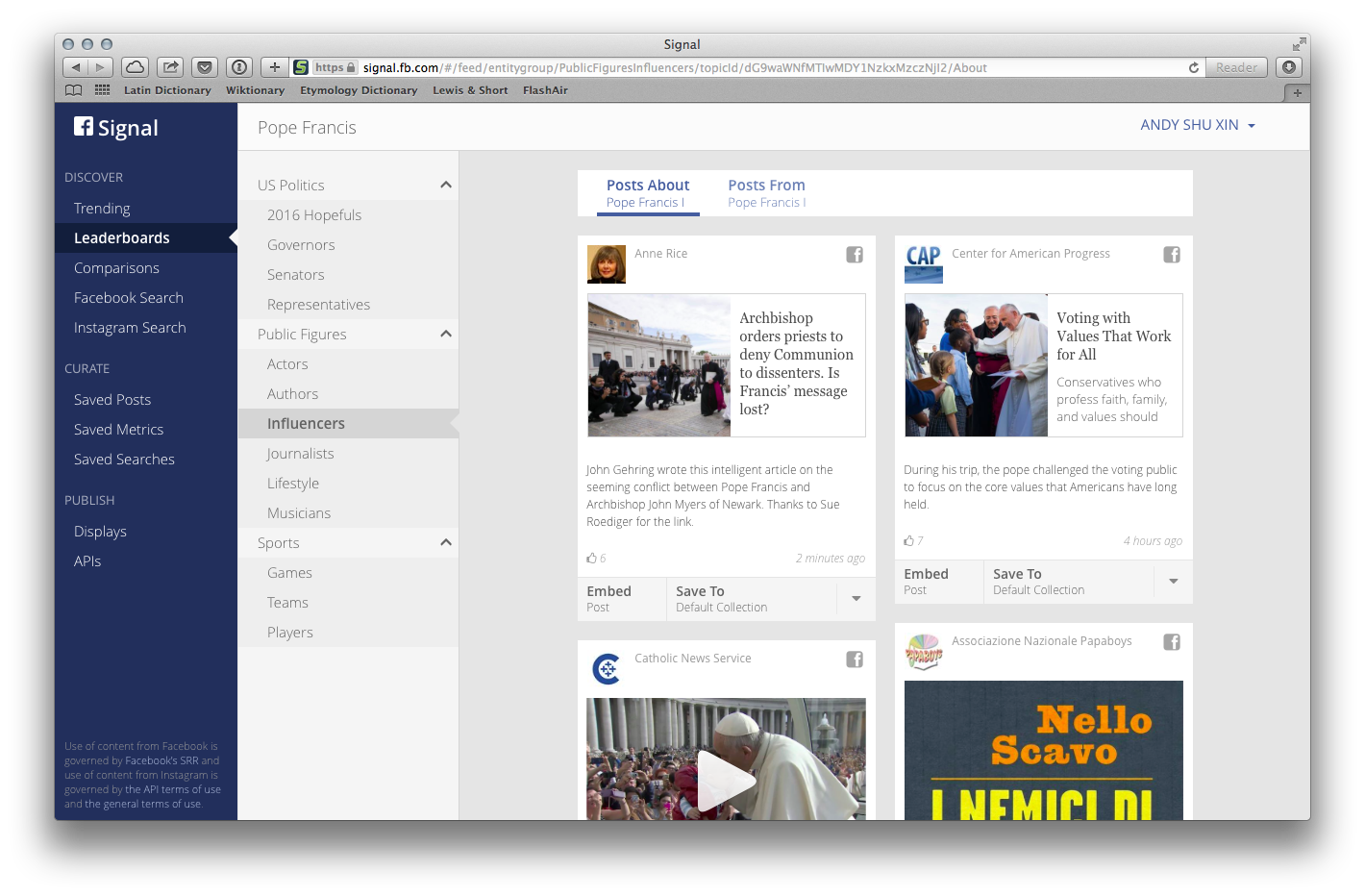Open Saved Posts
Viewport: 1365px width, 896px height.
pos(112,400)
